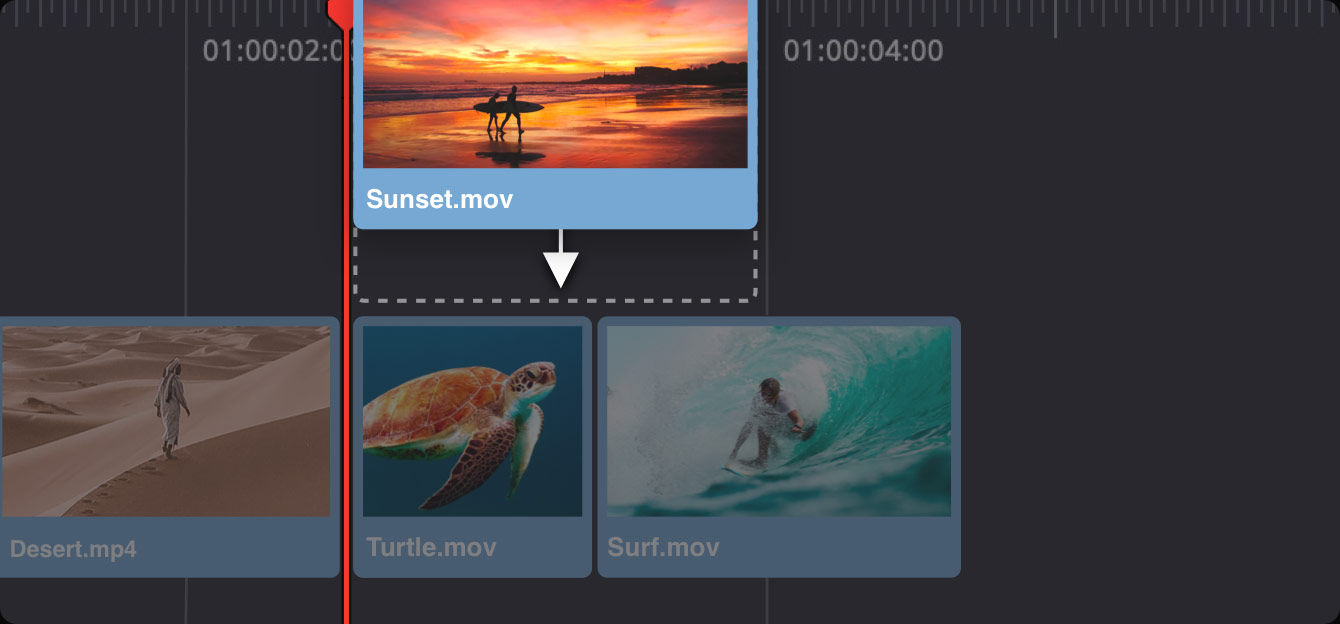Viewport: 1340px width, 624px height.
Task: Click the white downward drop arrow
Action: (x=561, y=262)
